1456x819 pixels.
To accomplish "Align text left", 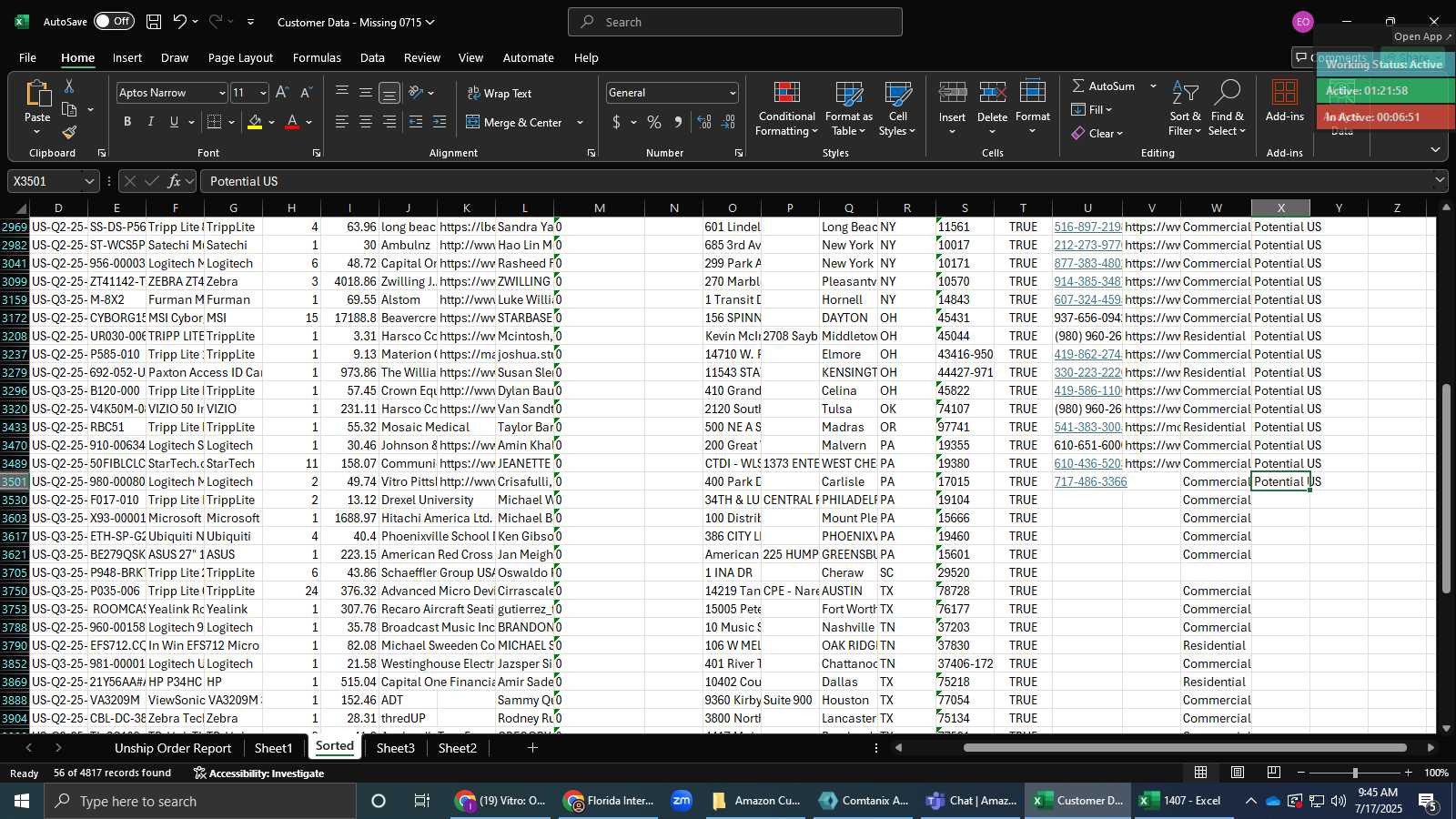I will [x=342, y=122].
